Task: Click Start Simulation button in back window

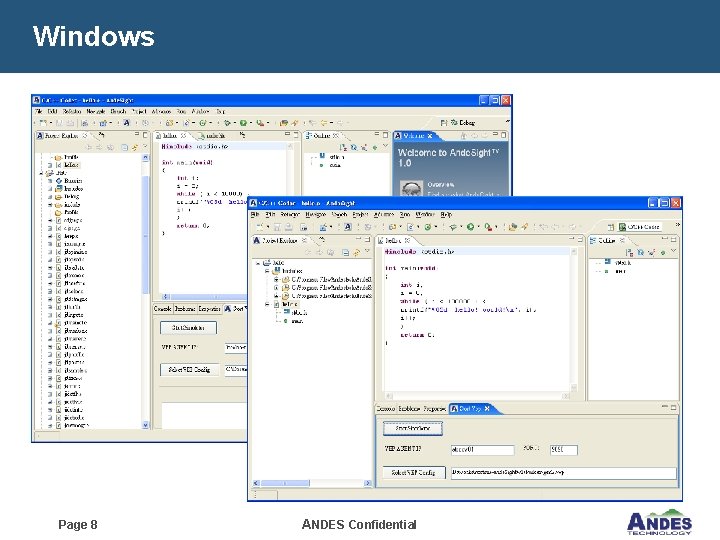Action: click(x=188, y=328)
